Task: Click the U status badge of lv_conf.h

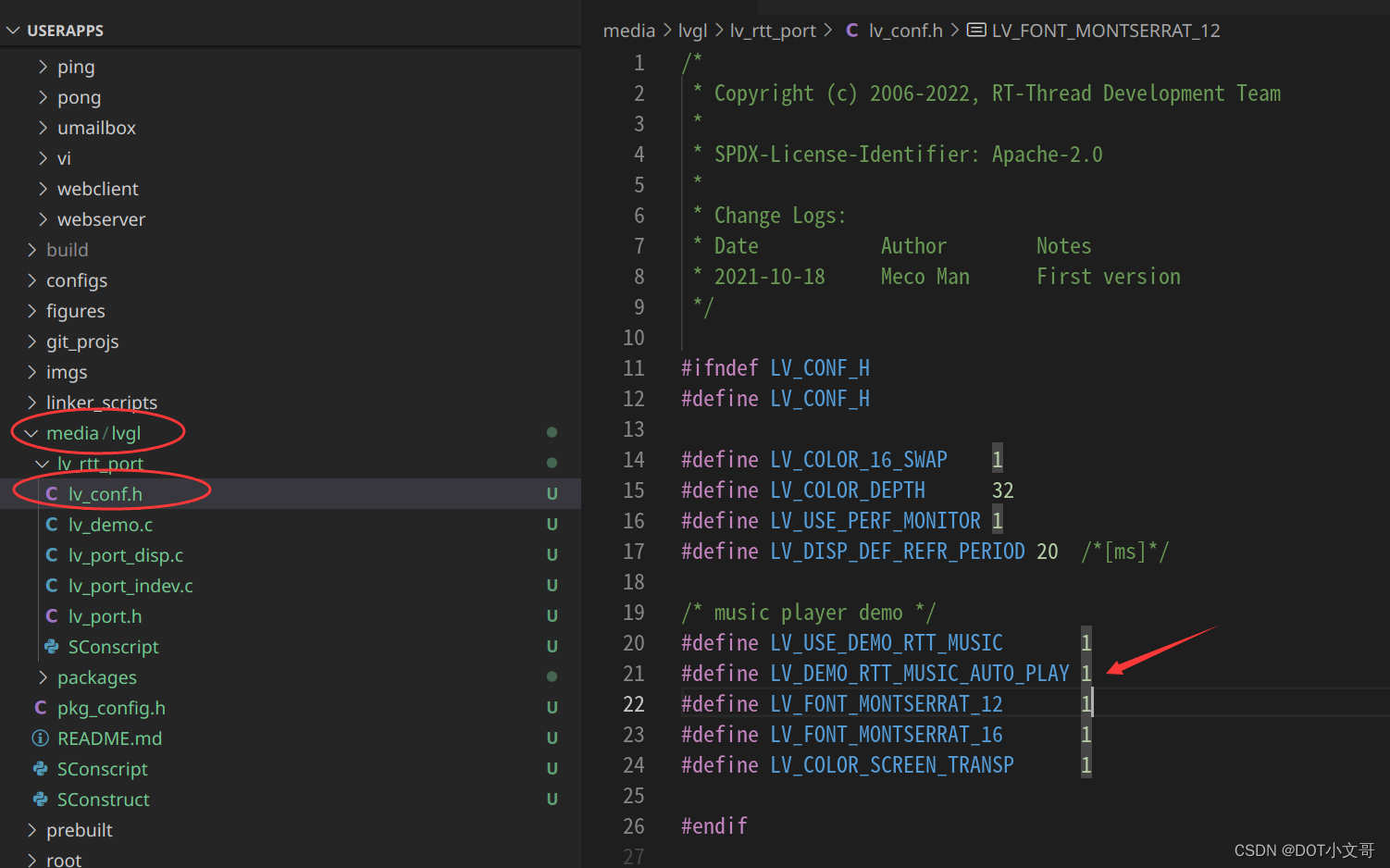Action: click(x=552, y=494)
